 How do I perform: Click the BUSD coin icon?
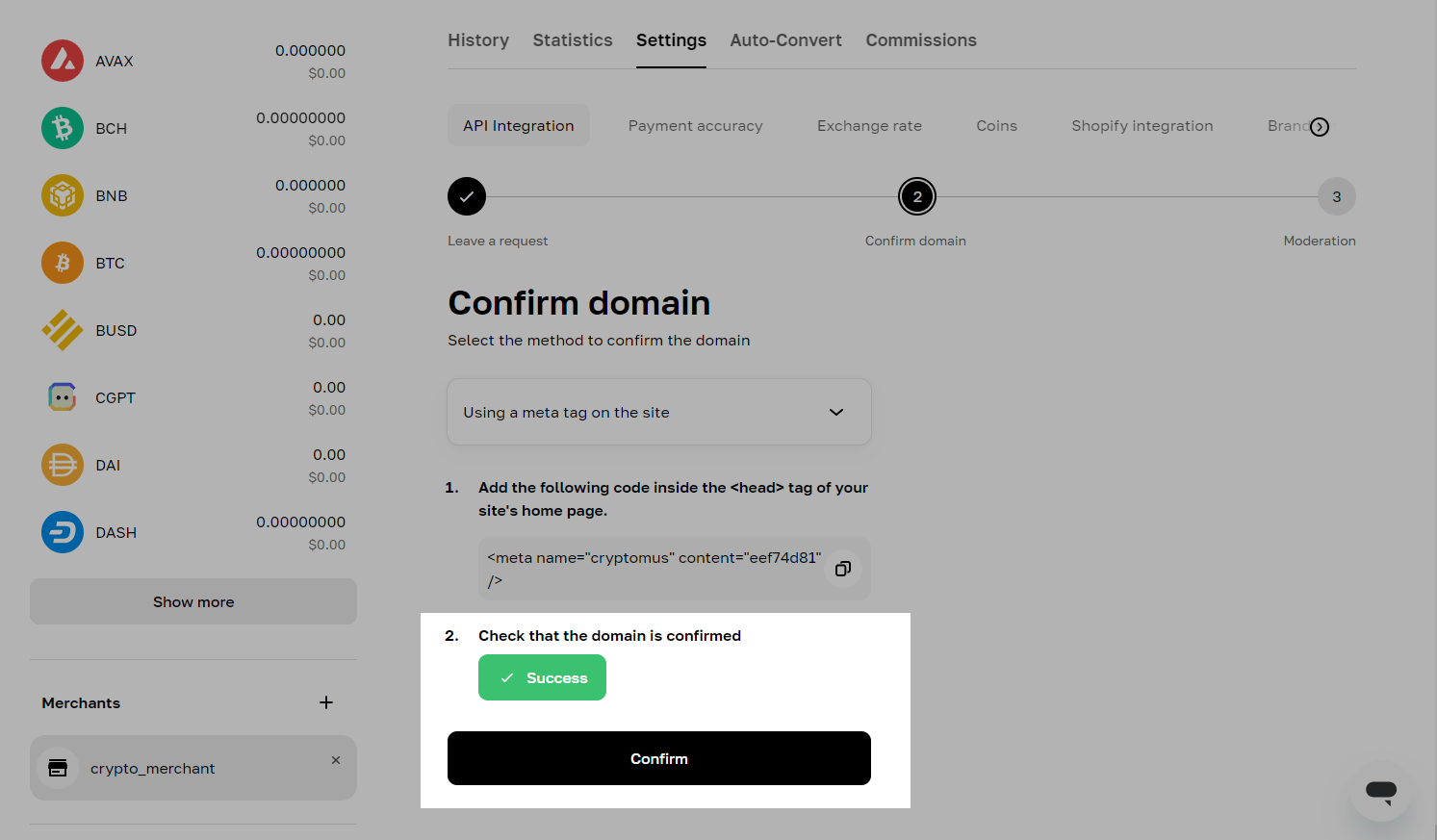point(62,330)
